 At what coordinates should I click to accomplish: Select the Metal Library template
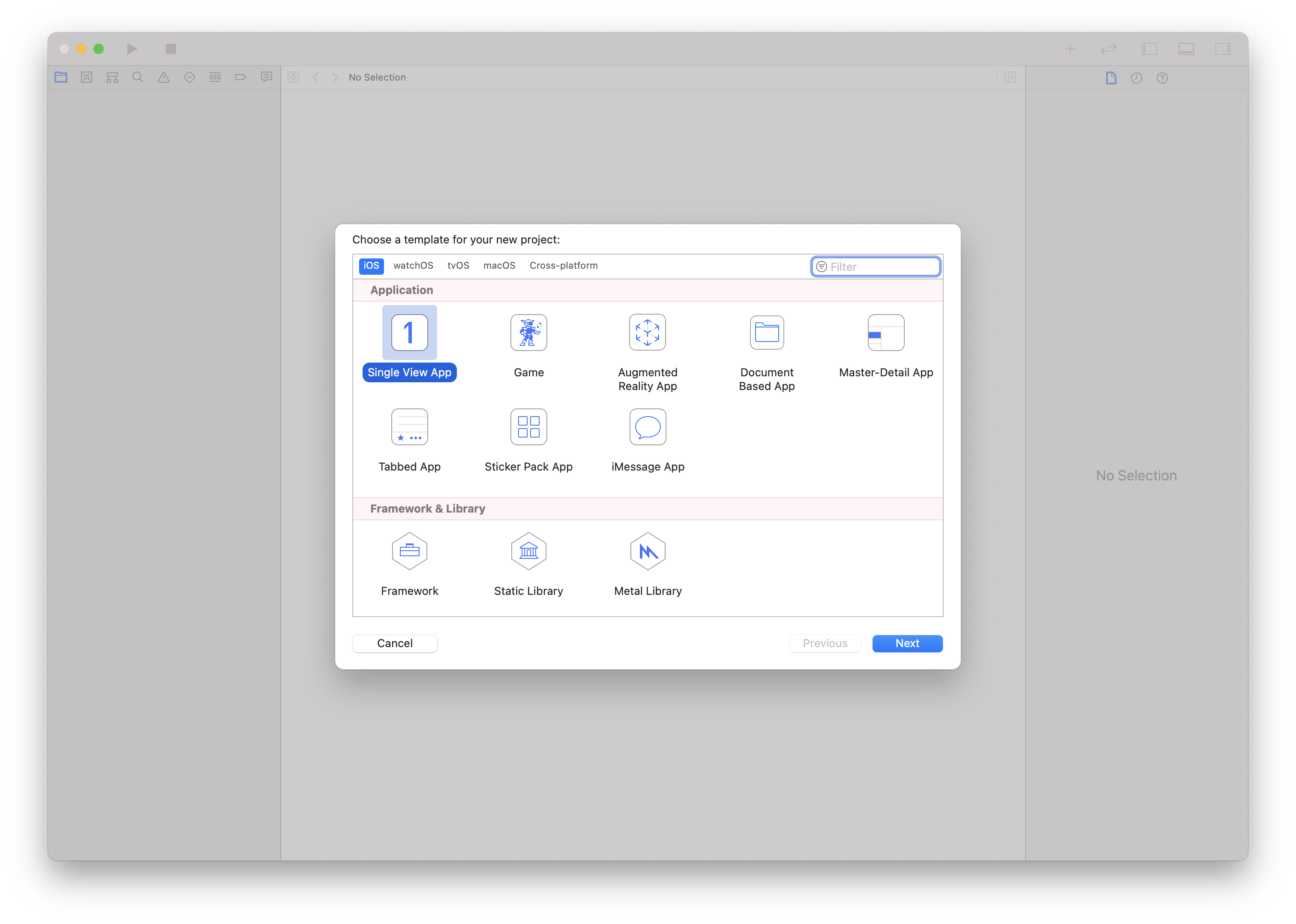[648, 551]
